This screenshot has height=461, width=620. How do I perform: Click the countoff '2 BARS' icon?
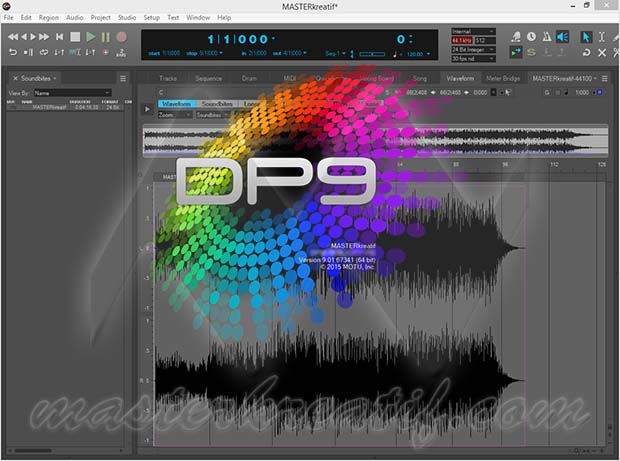(121, 53)
